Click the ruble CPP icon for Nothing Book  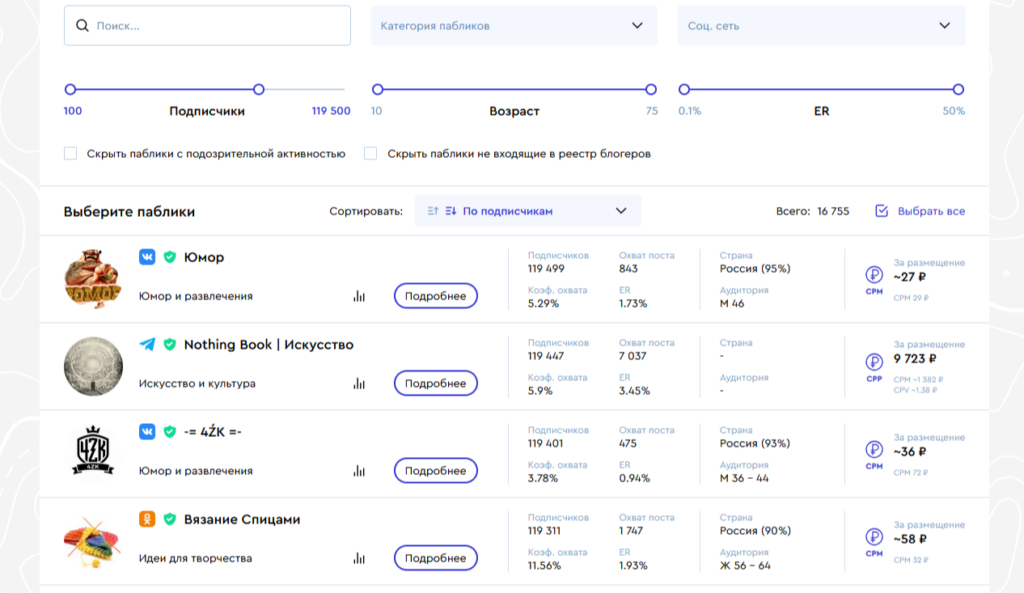click(x=874, y=364)
